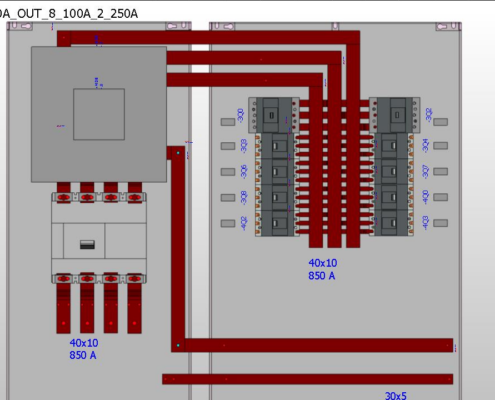Click the label plate beside -3Q2
Screen dimensions: 495x400
(440, 122)
